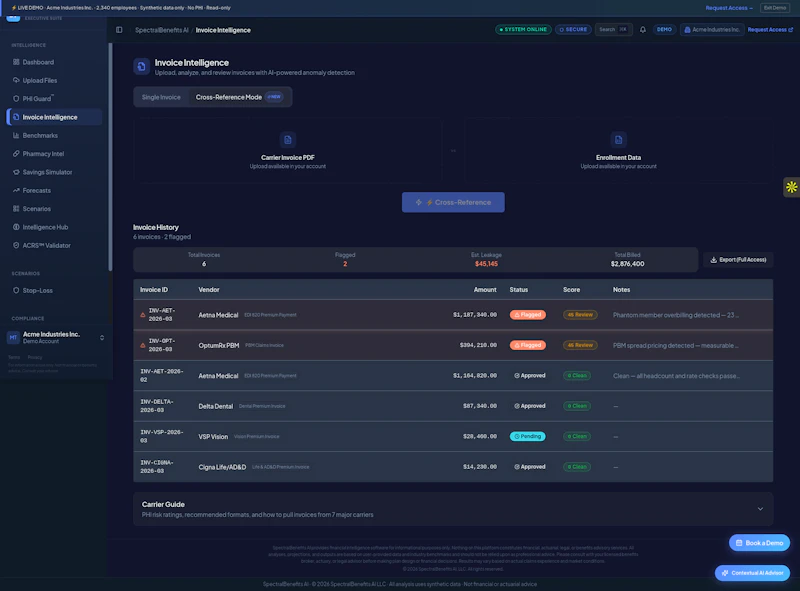800x591 pixels.
Task: Click the Vendor column header
Action: (x=209, y=290)
